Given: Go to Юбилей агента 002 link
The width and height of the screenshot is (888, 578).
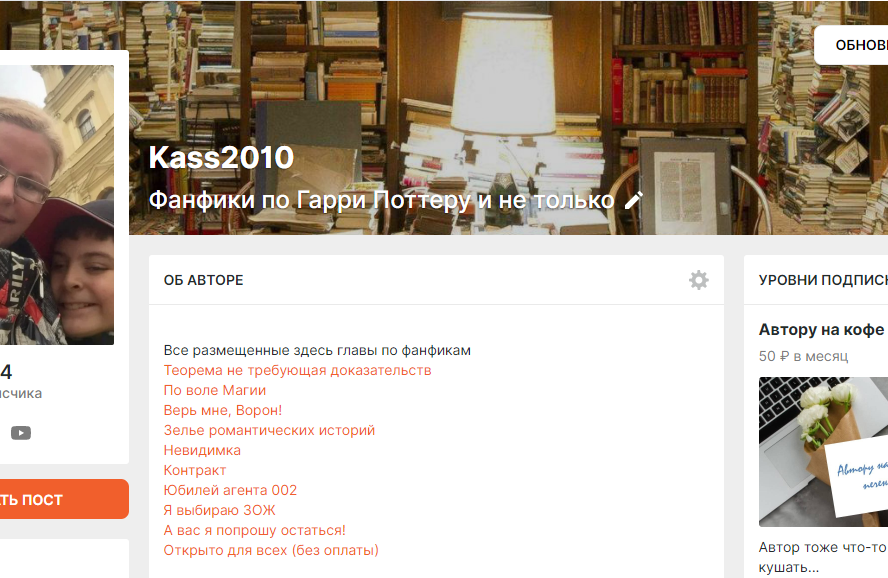Looking at the screenshot, I should tap(230, 490).
